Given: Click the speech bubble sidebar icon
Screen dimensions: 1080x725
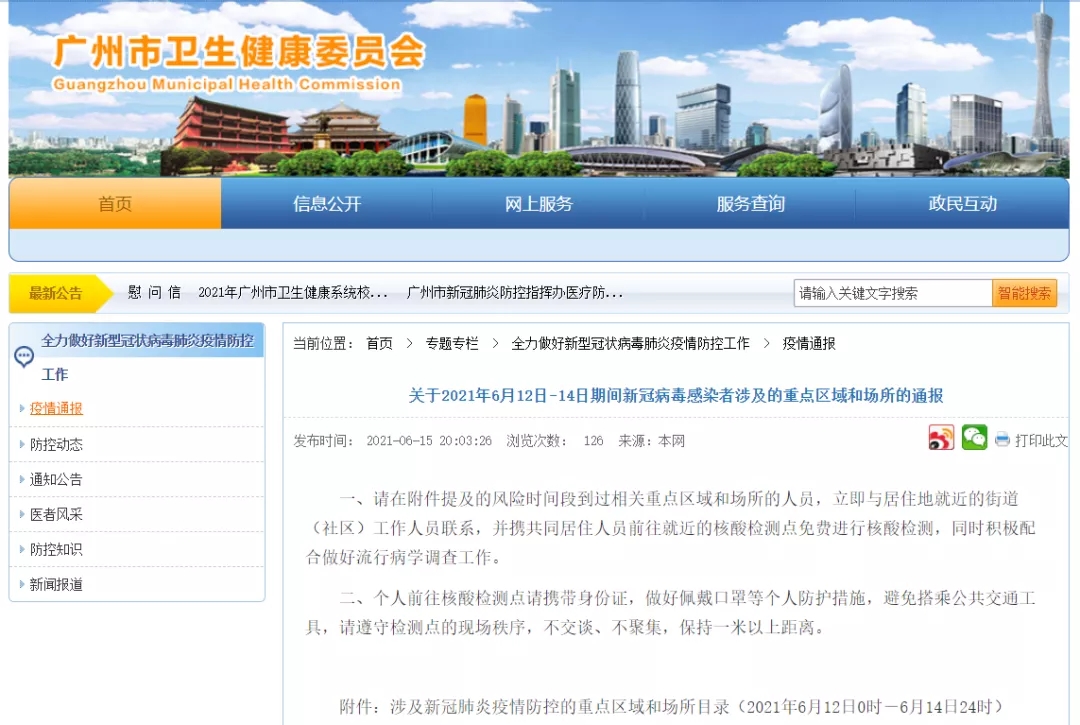Looking at the screenshot, I should (24, 356).
